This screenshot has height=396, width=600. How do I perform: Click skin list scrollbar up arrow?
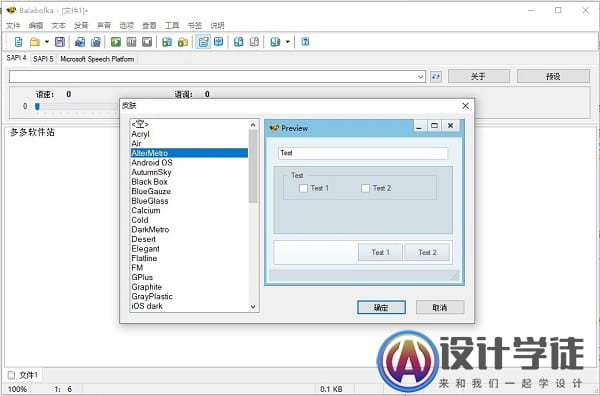point(253,125)
